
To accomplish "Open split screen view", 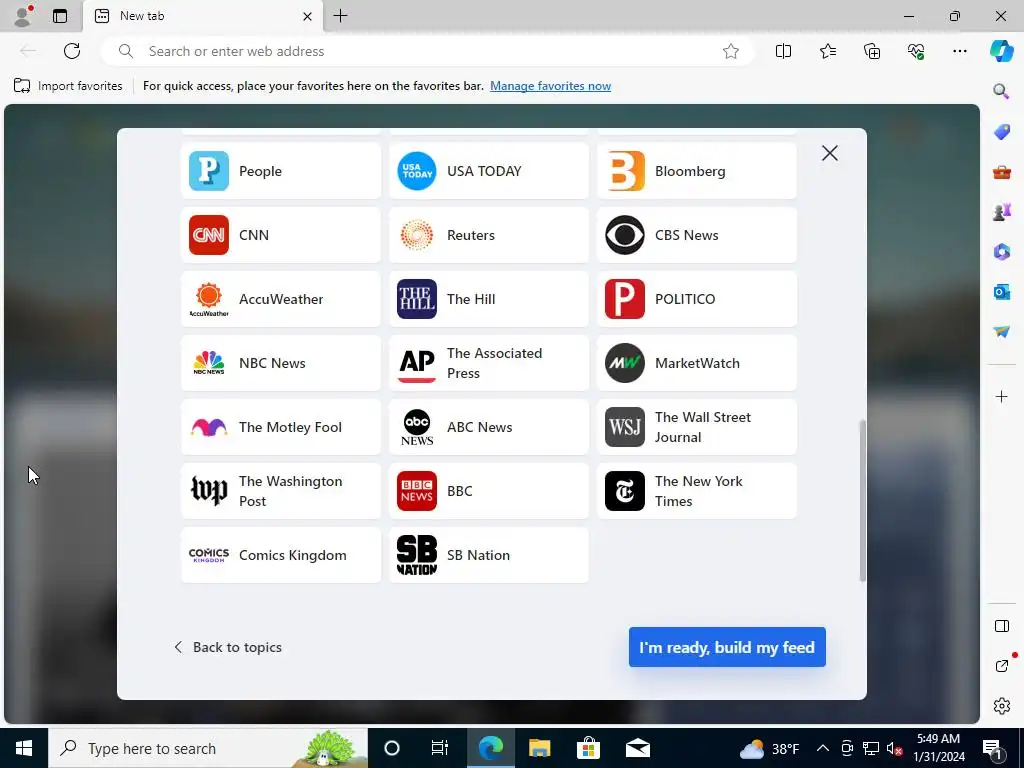I will [x=783, y=51].
